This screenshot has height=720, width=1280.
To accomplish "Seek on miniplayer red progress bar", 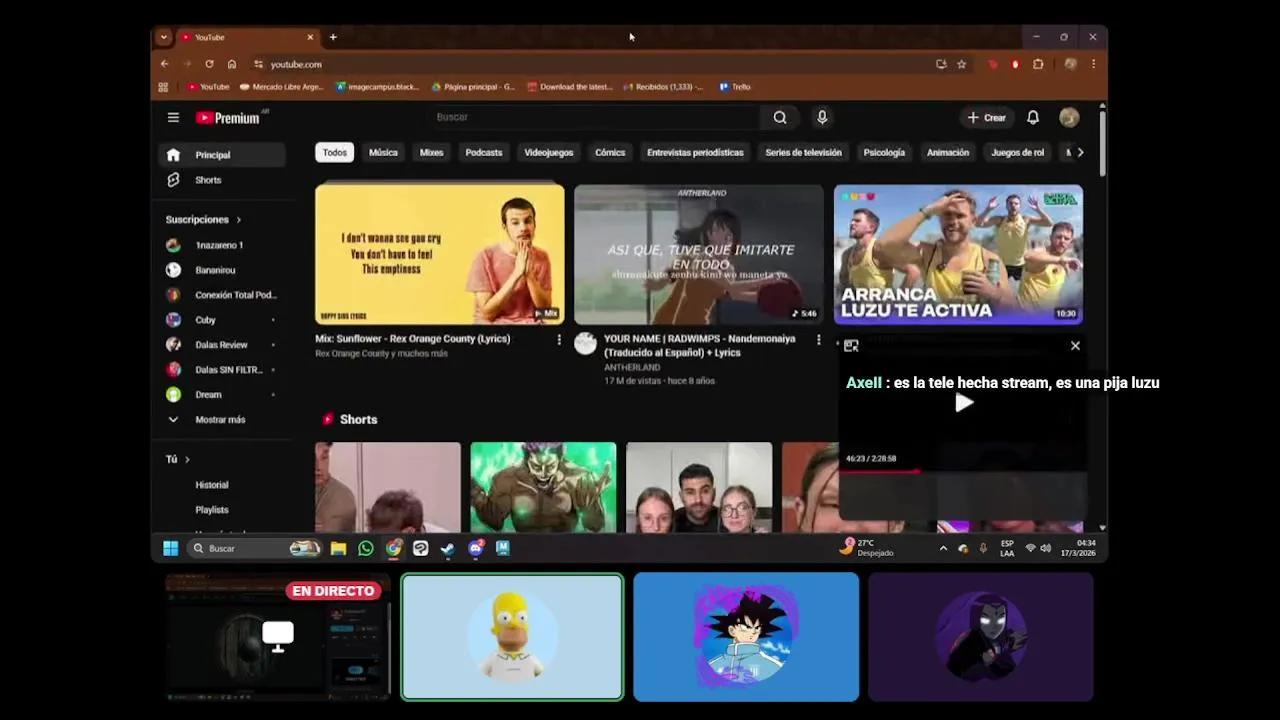I will coord(962,471).
